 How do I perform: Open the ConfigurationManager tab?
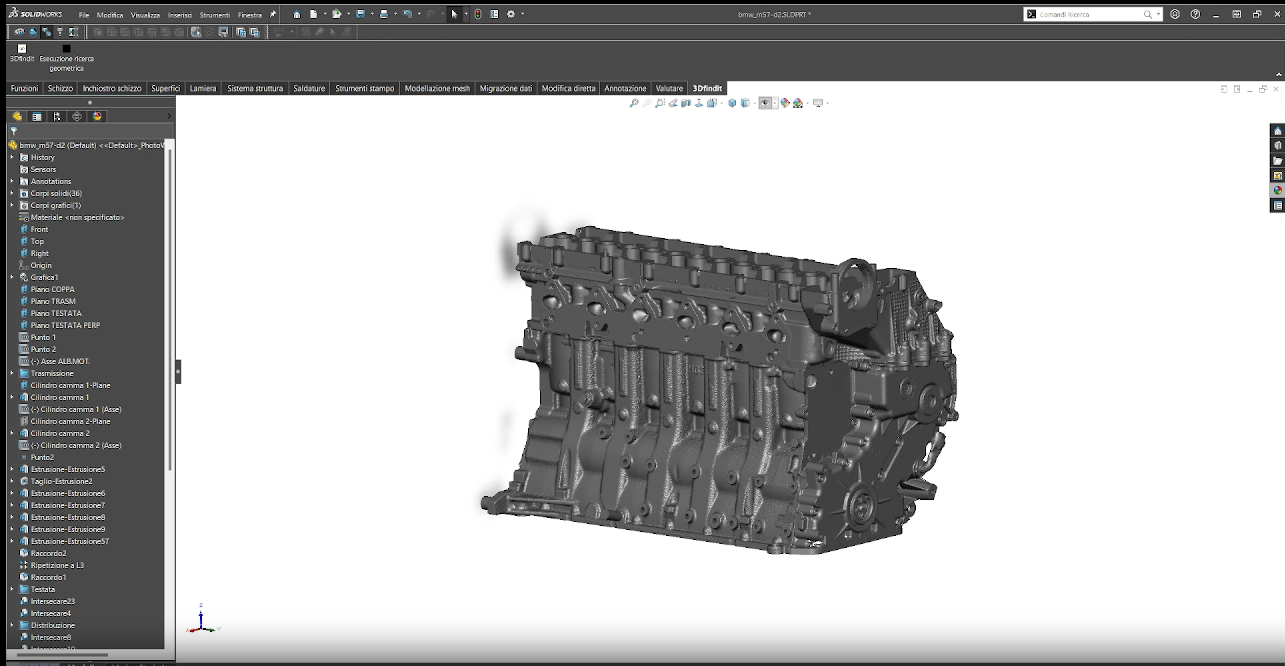(57, 116)
